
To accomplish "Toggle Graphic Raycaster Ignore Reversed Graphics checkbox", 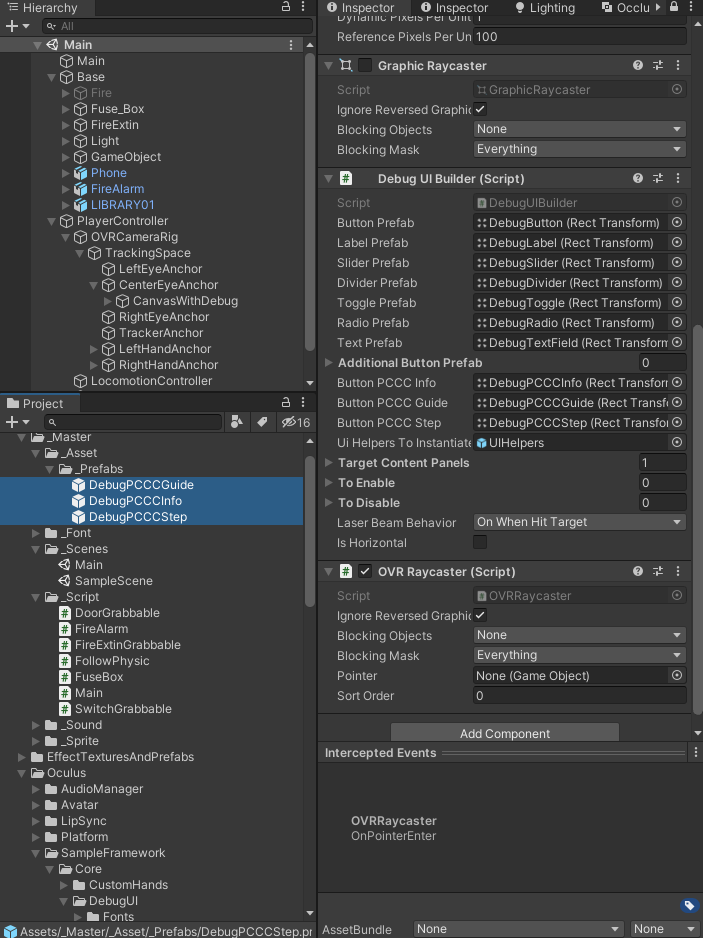I will click(480, 109).
